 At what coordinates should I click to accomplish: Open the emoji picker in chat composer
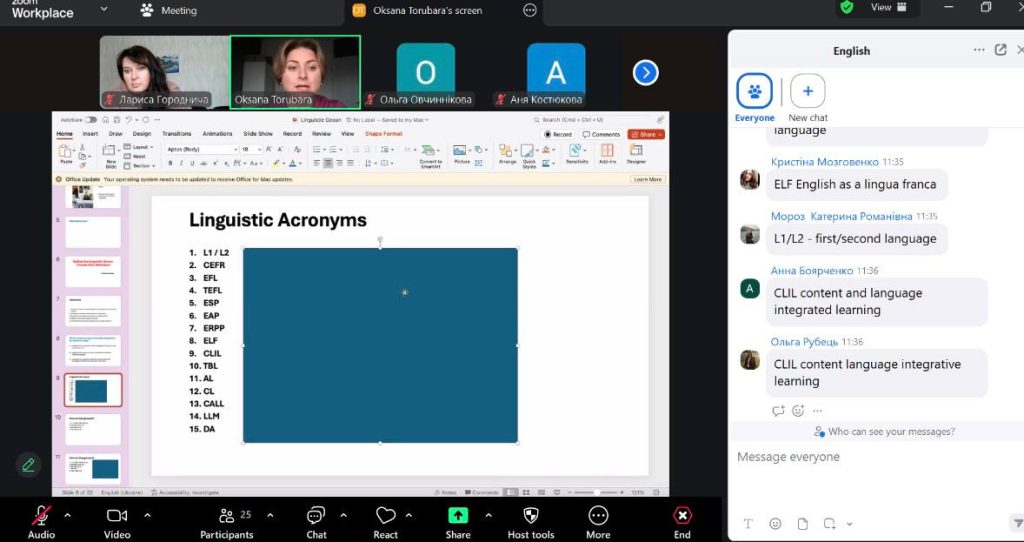click(x=775, y=524)
